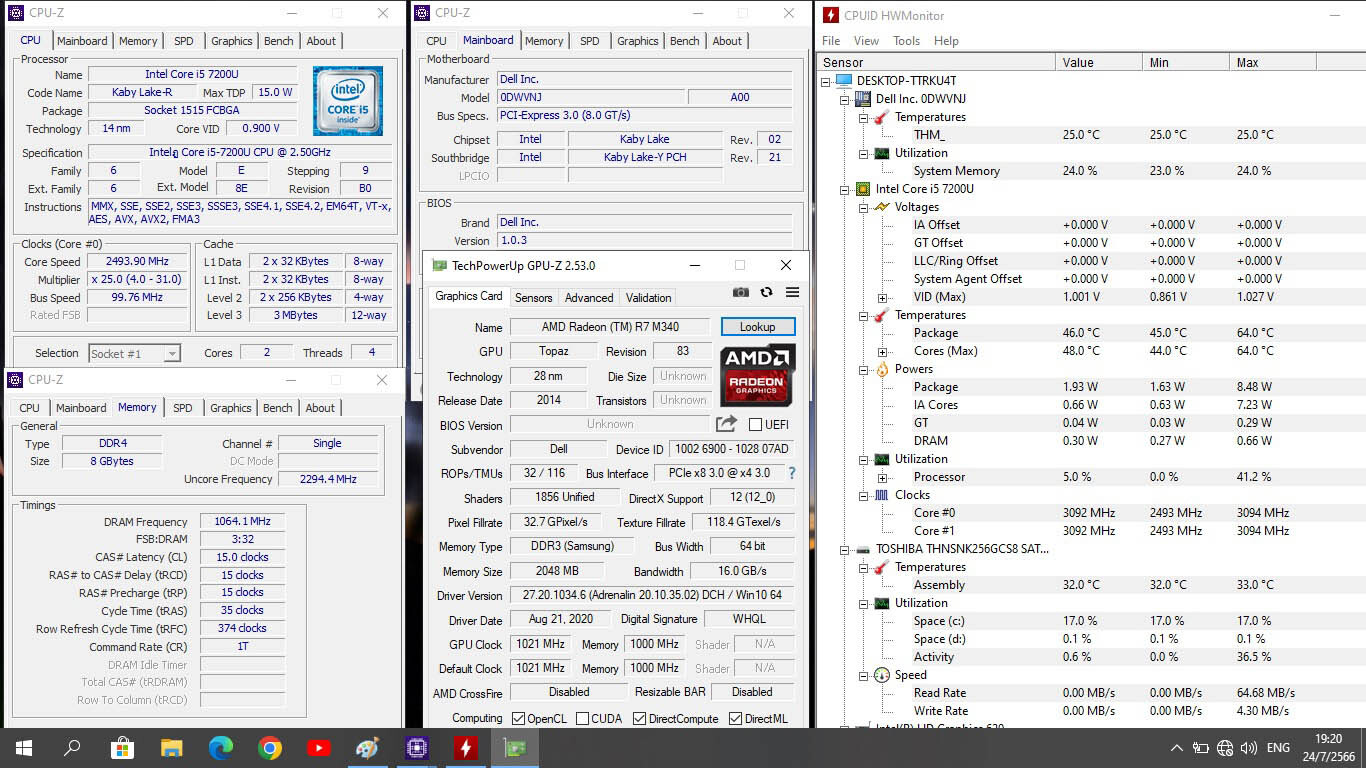Click the flame icon beside Powers
The image size is (1366, 768).
[x=882, y=369]
